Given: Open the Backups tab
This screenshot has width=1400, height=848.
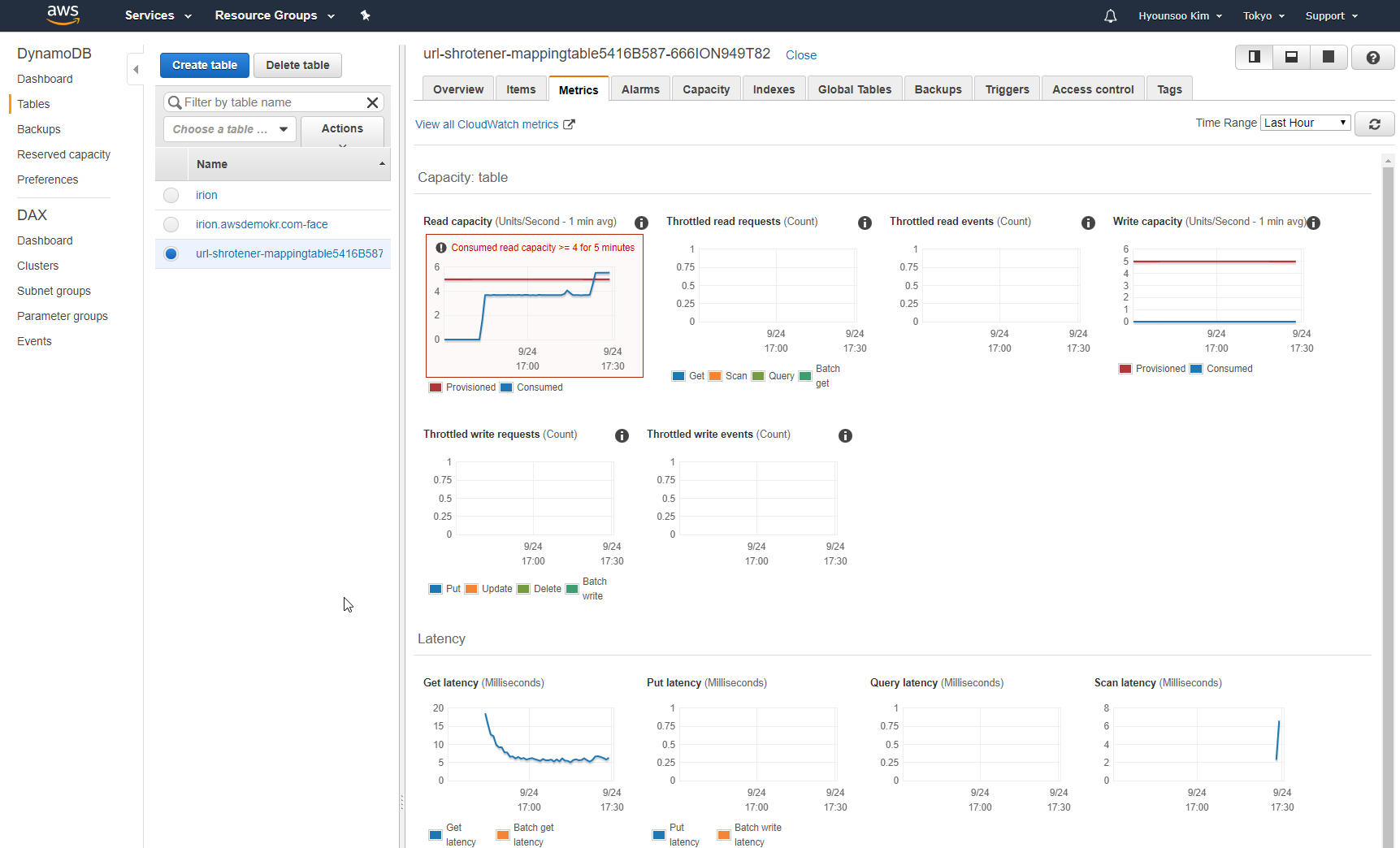Looking at the screenshot, I should (938, 89).
